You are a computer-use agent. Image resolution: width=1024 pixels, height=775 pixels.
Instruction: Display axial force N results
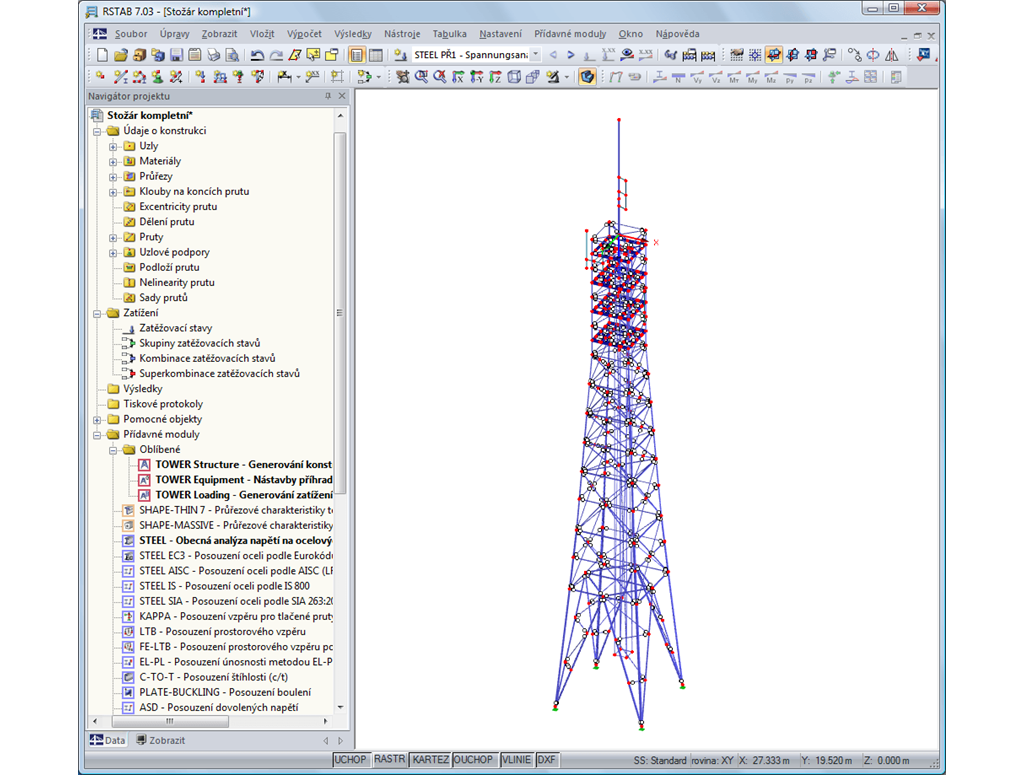coord(677,77)
